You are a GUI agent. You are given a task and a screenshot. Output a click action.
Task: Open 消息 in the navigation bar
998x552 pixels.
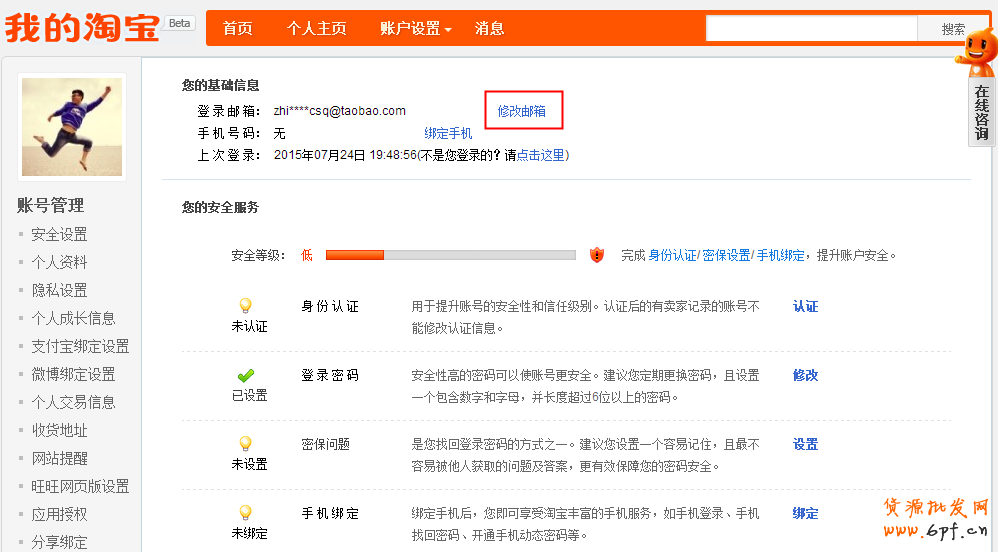pos(489,29)
